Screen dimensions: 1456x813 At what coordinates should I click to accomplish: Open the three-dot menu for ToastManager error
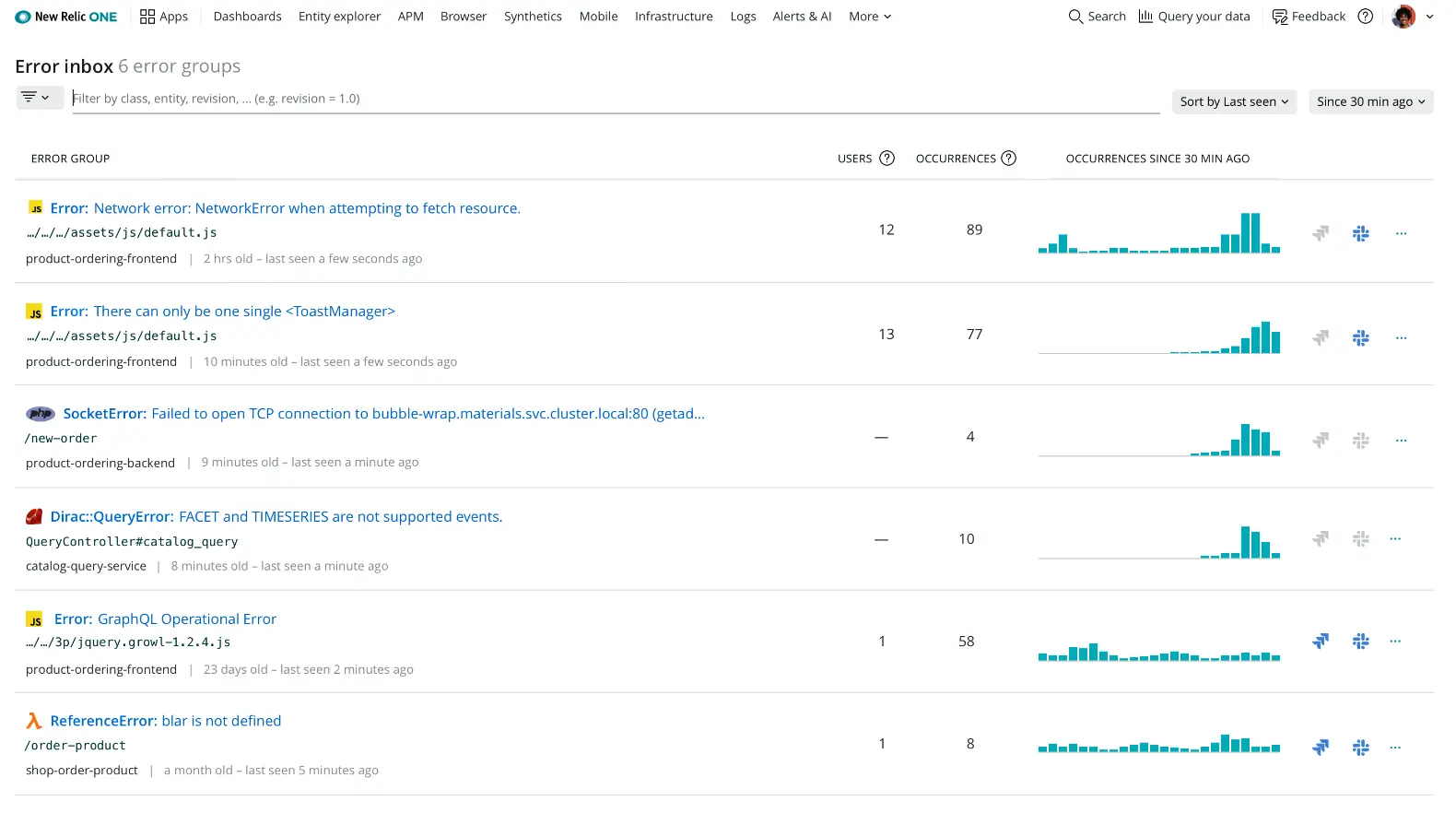click(x=1401, y=338)
